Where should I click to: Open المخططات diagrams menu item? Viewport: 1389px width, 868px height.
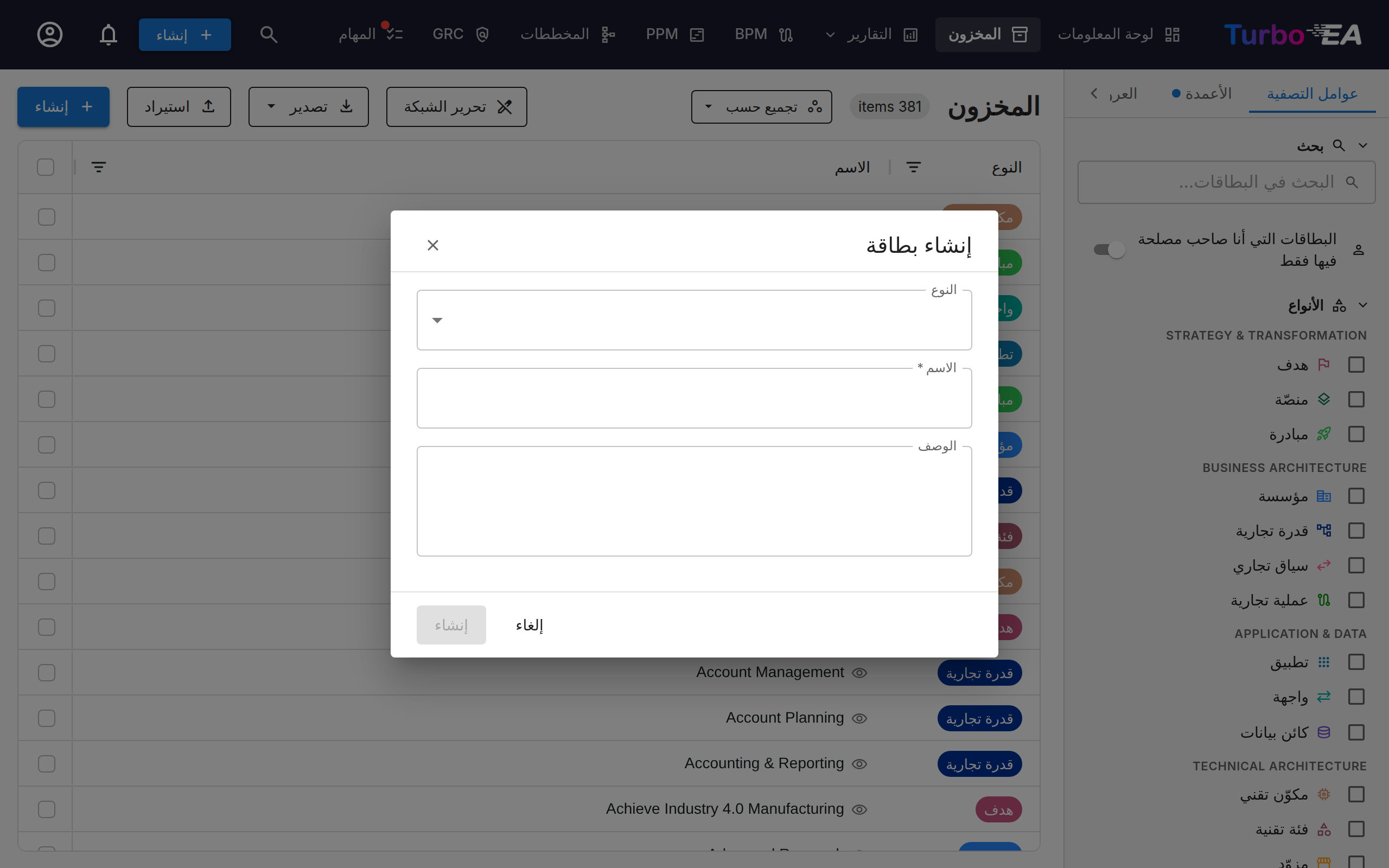[x=568, y=34]
